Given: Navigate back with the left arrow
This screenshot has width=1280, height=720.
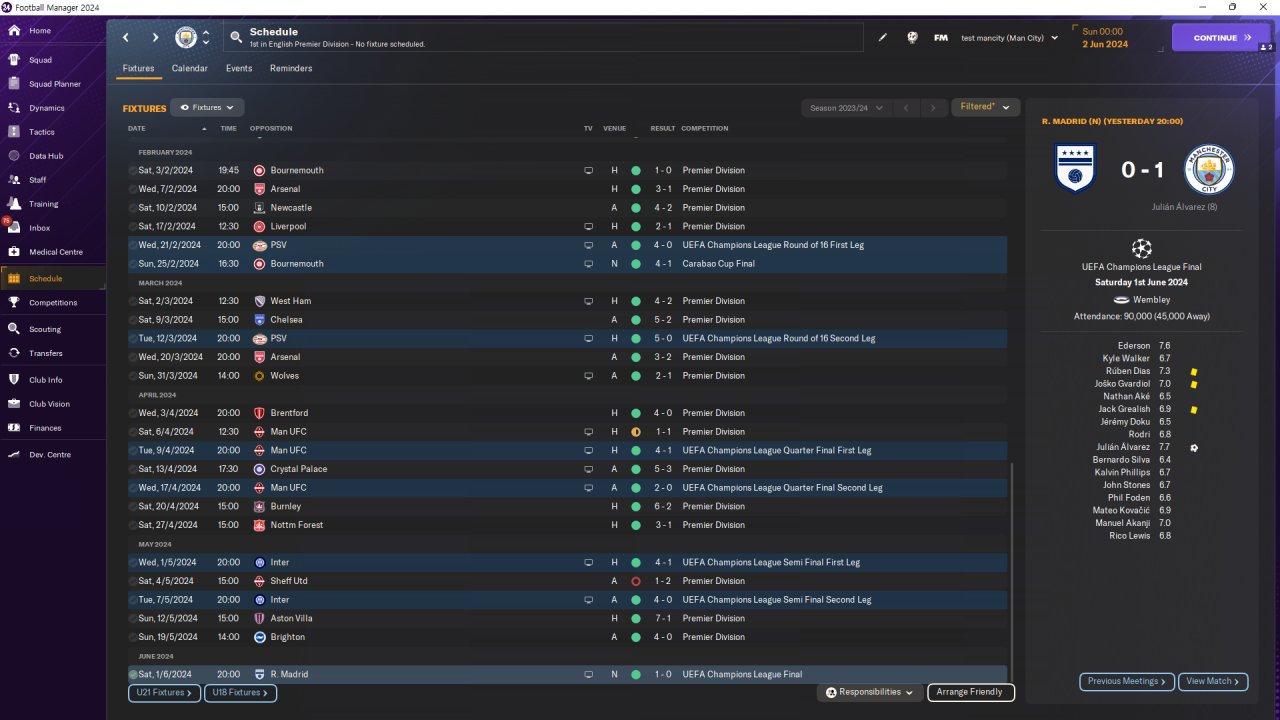Looking at the screenshot, I should 126,38.
